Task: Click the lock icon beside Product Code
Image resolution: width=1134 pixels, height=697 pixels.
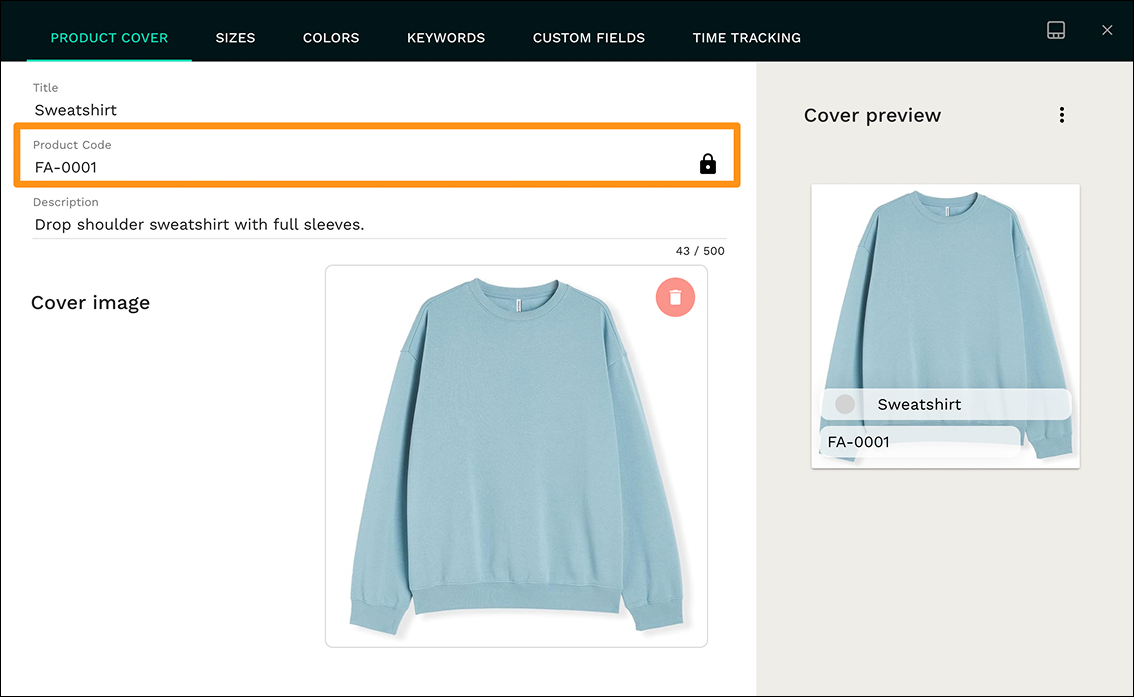Action: (708, 163)
